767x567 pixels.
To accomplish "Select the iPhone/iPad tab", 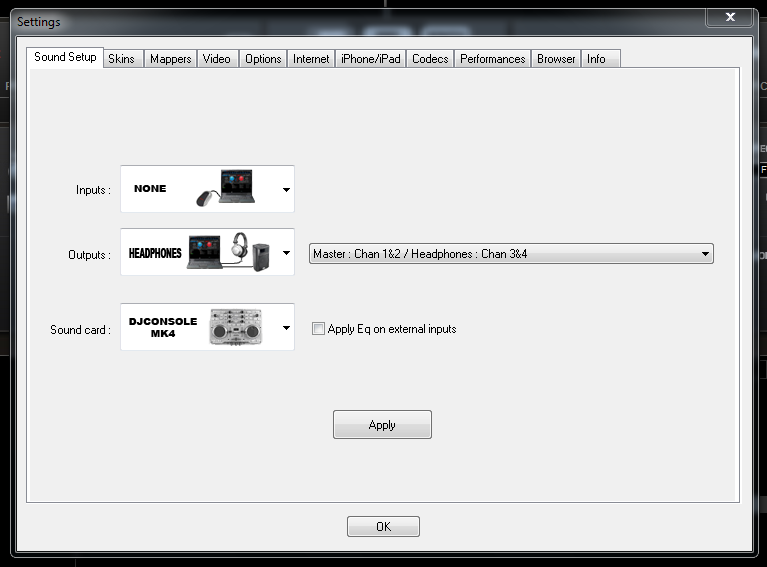I will click(x=370, y=59).
